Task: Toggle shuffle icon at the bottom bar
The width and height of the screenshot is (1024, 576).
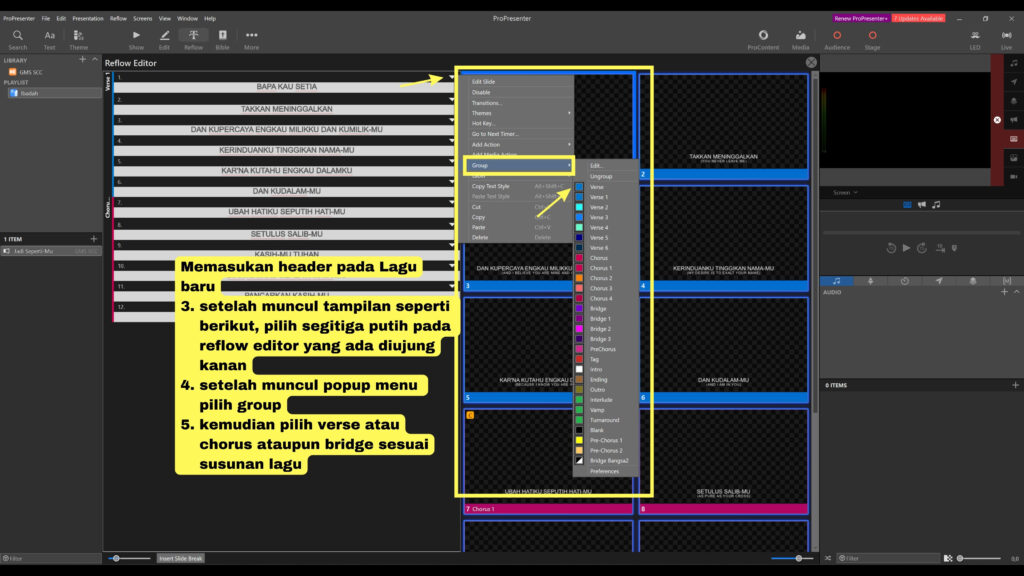Action: 828,558
